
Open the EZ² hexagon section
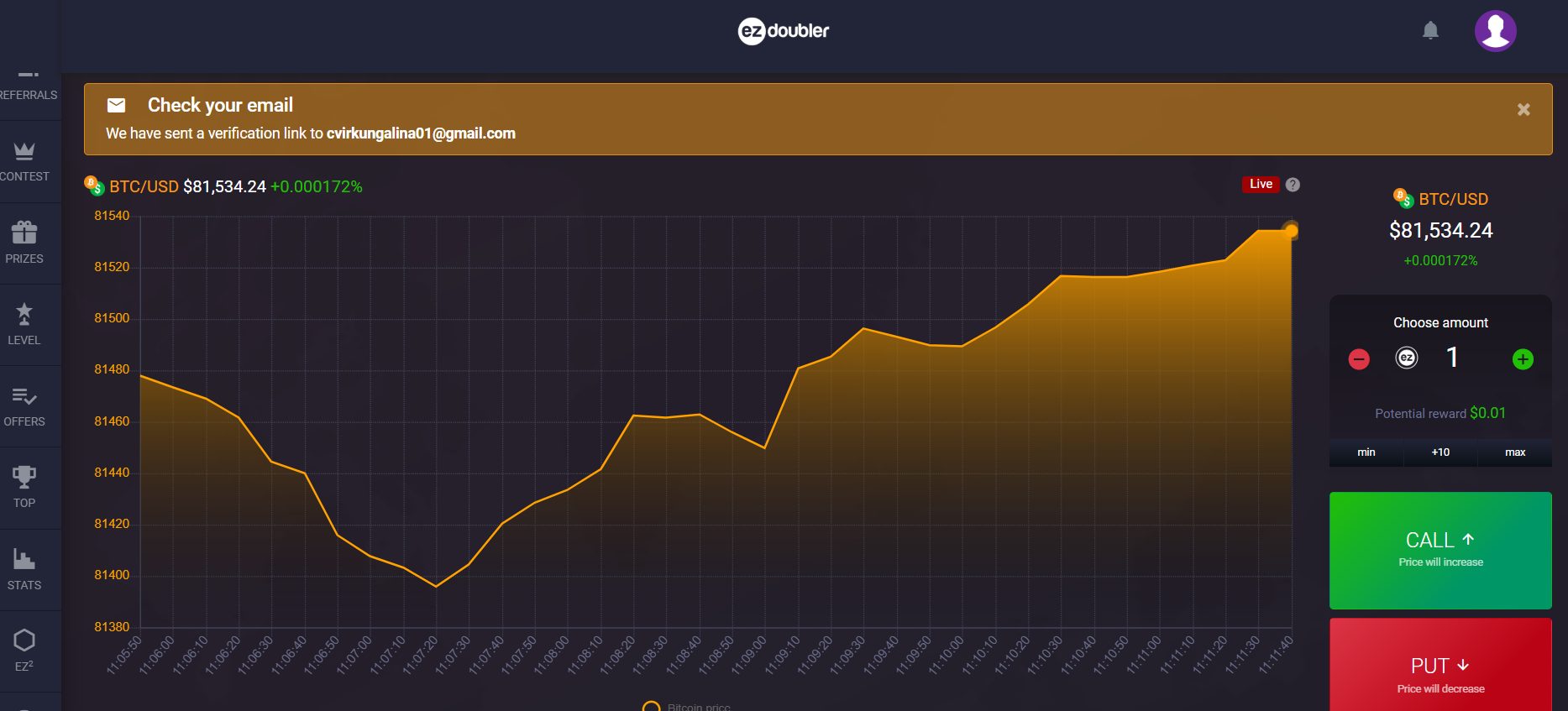tap(24, 651)
